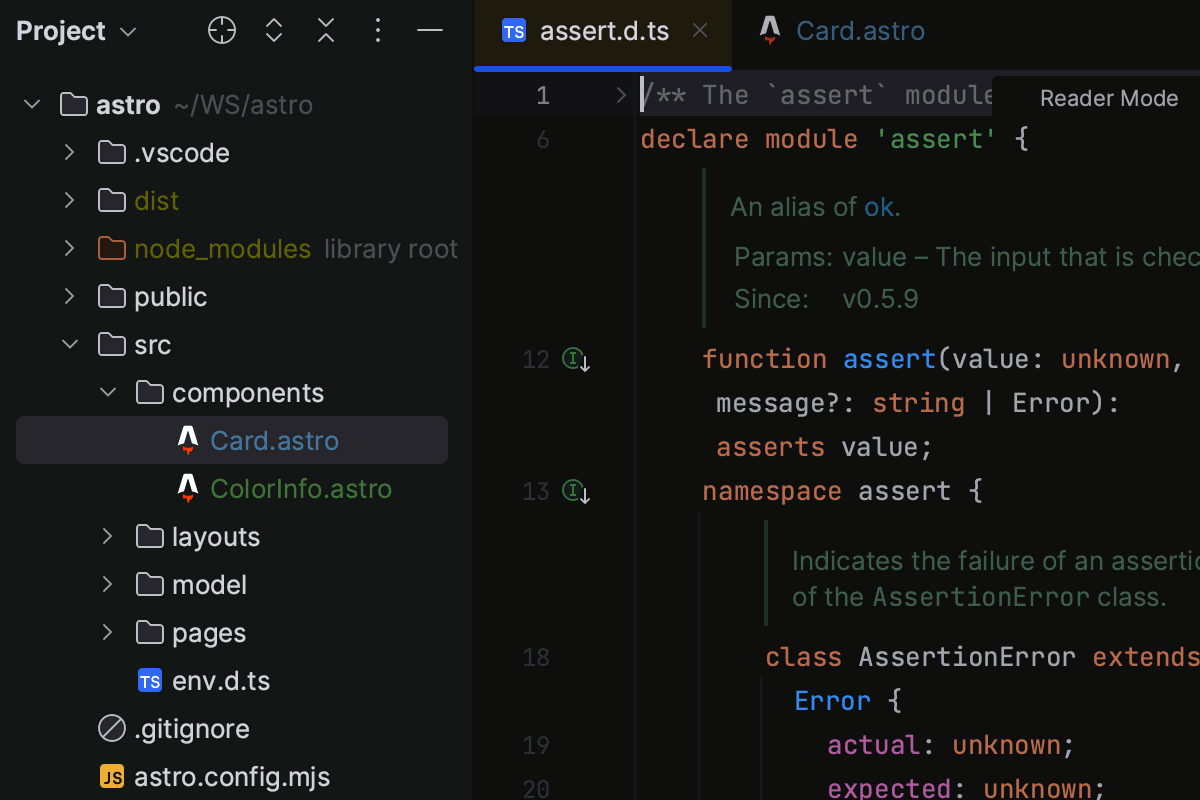Open the Project view mode dropdown
Screen dimensions: 1200x800
(x=127, y=31)
